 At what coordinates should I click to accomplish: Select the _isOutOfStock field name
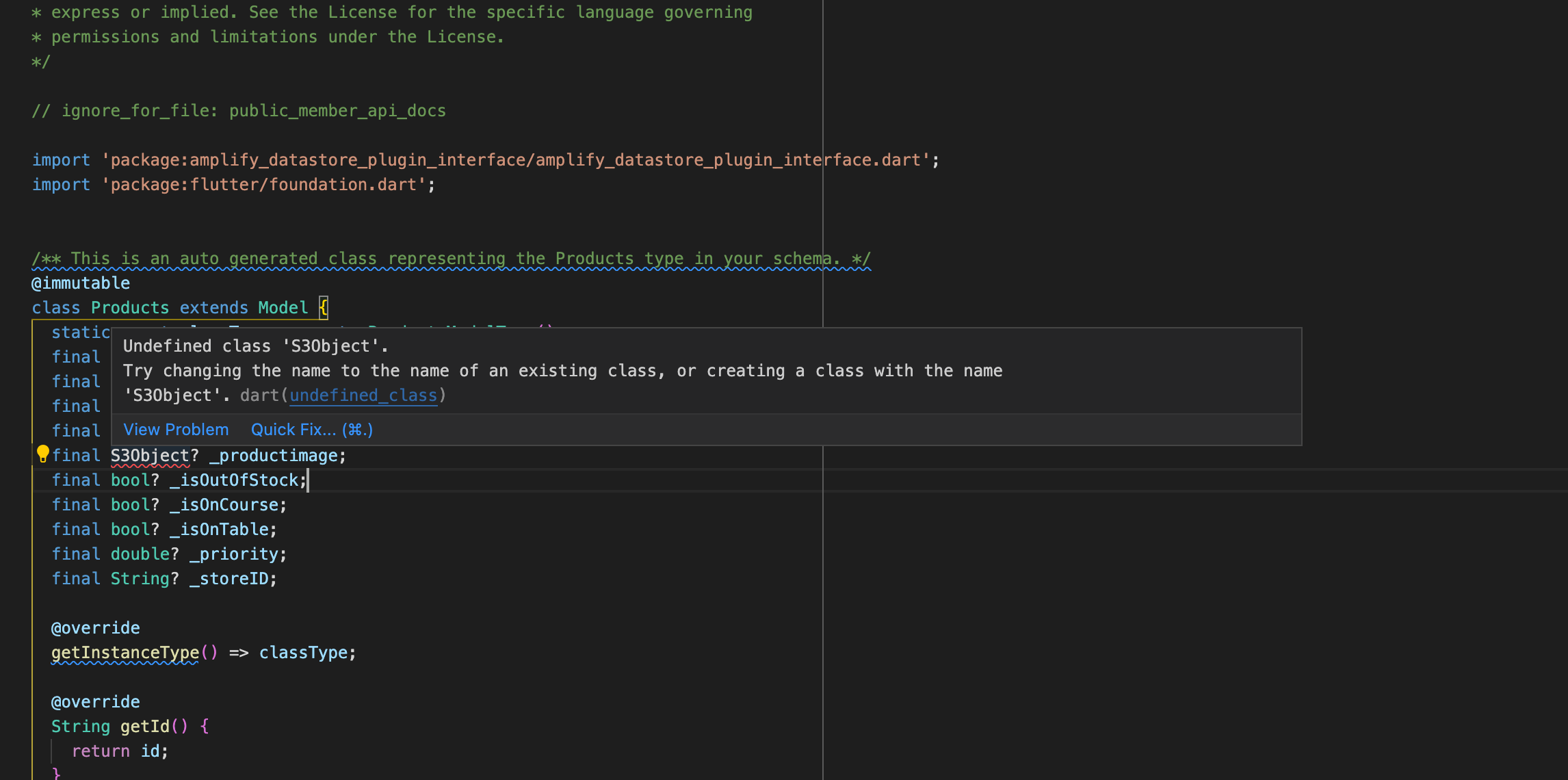tap(238, 480)
